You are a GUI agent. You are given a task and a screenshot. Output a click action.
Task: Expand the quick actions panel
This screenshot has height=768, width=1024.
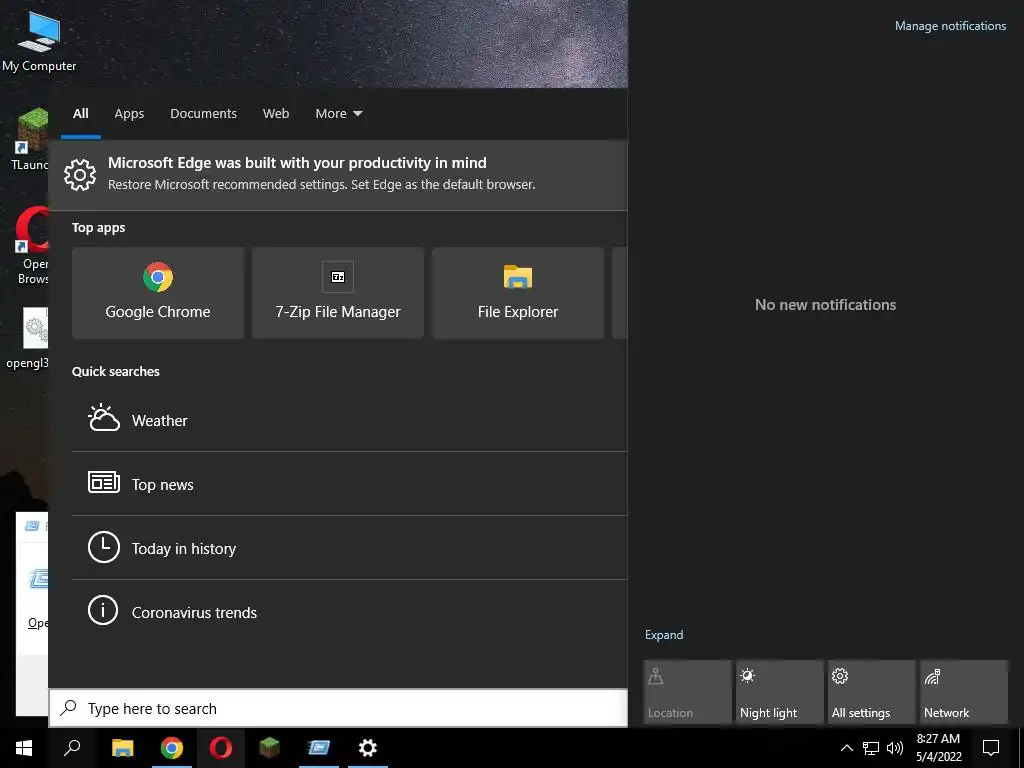point(664,635)
